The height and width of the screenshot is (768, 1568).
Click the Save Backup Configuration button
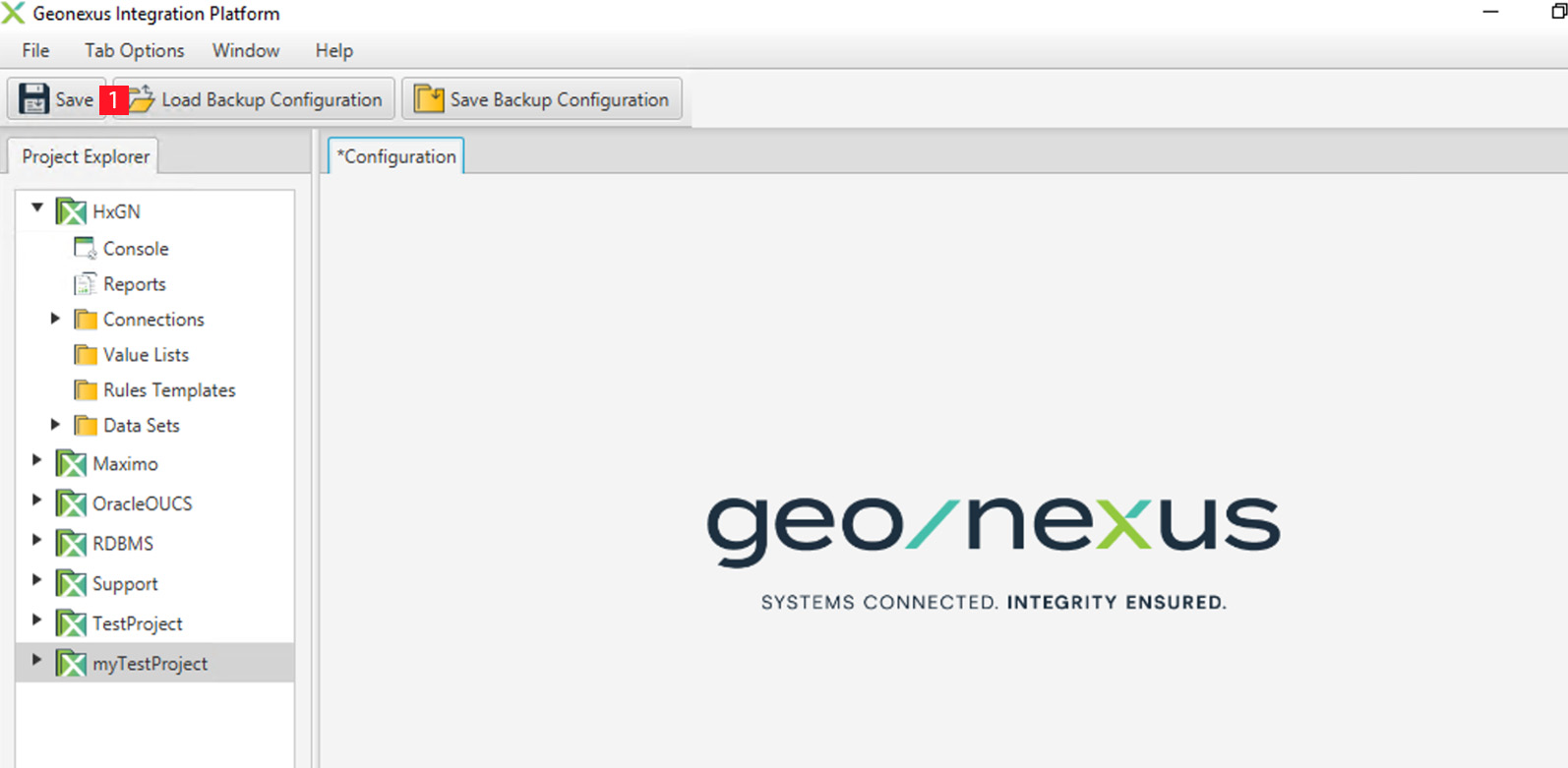(542, 99)
